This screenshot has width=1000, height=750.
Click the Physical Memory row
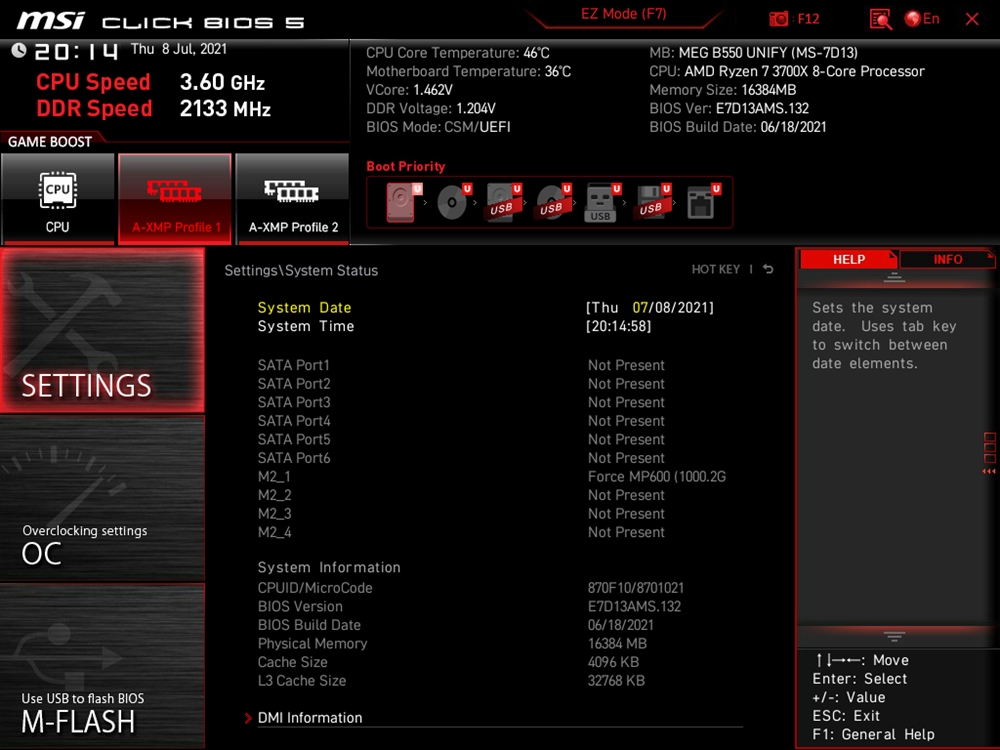click(452, 643)
